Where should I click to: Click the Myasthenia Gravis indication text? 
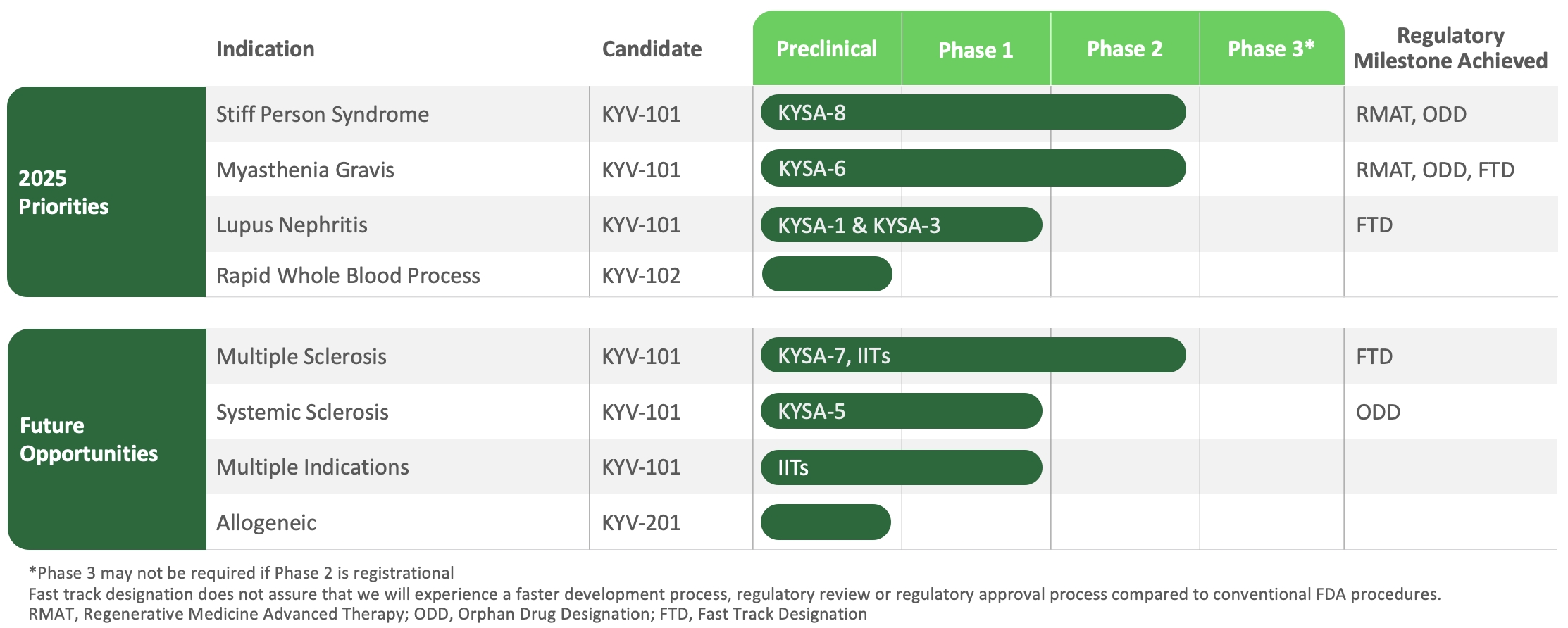point(305,170)
